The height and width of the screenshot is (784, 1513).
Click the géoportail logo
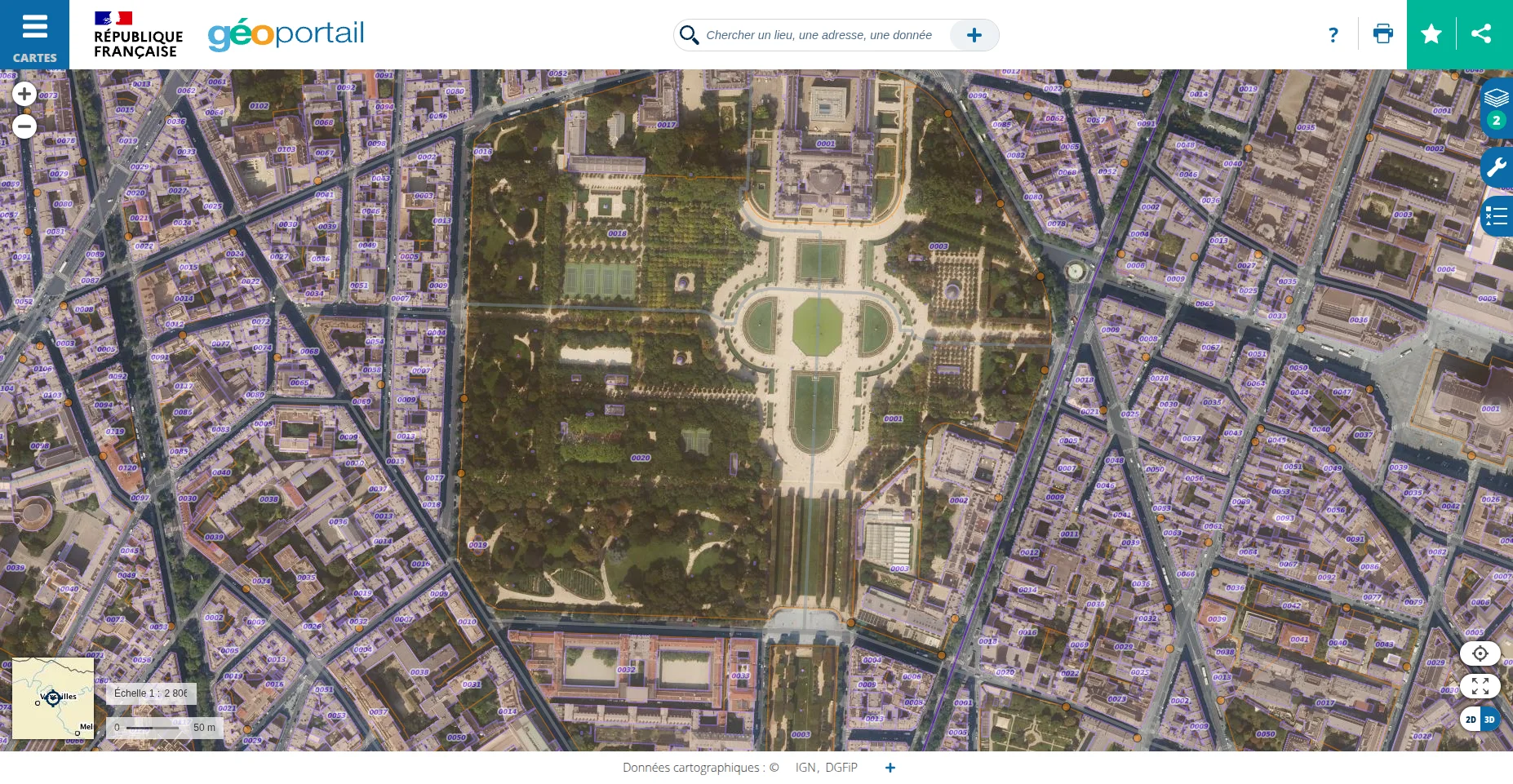(286, 34)
